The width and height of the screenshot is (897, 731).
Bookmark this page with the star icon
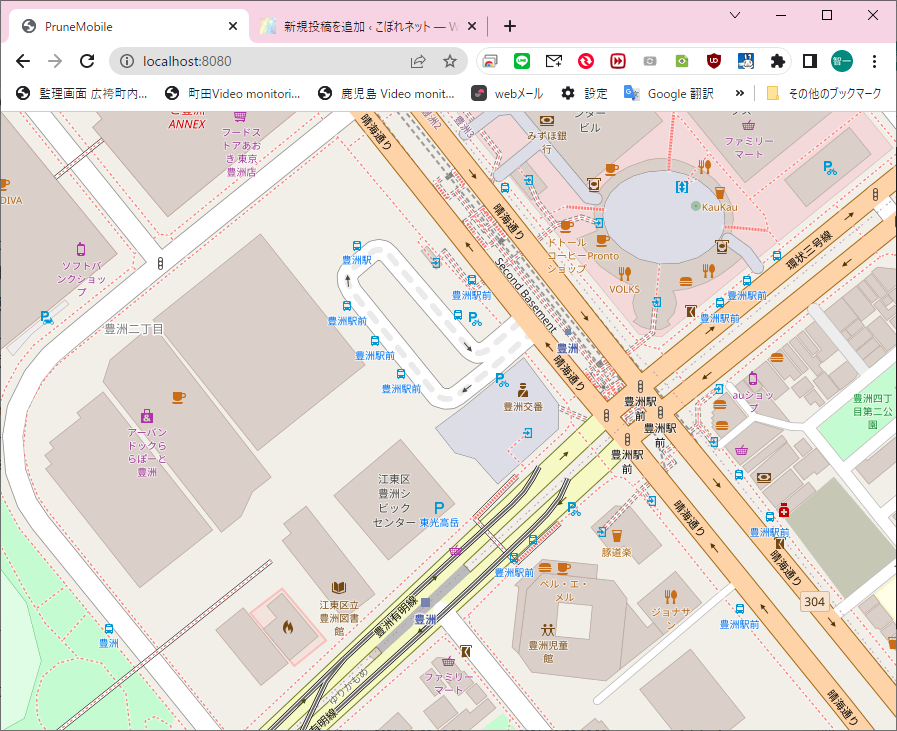(450, 61)
